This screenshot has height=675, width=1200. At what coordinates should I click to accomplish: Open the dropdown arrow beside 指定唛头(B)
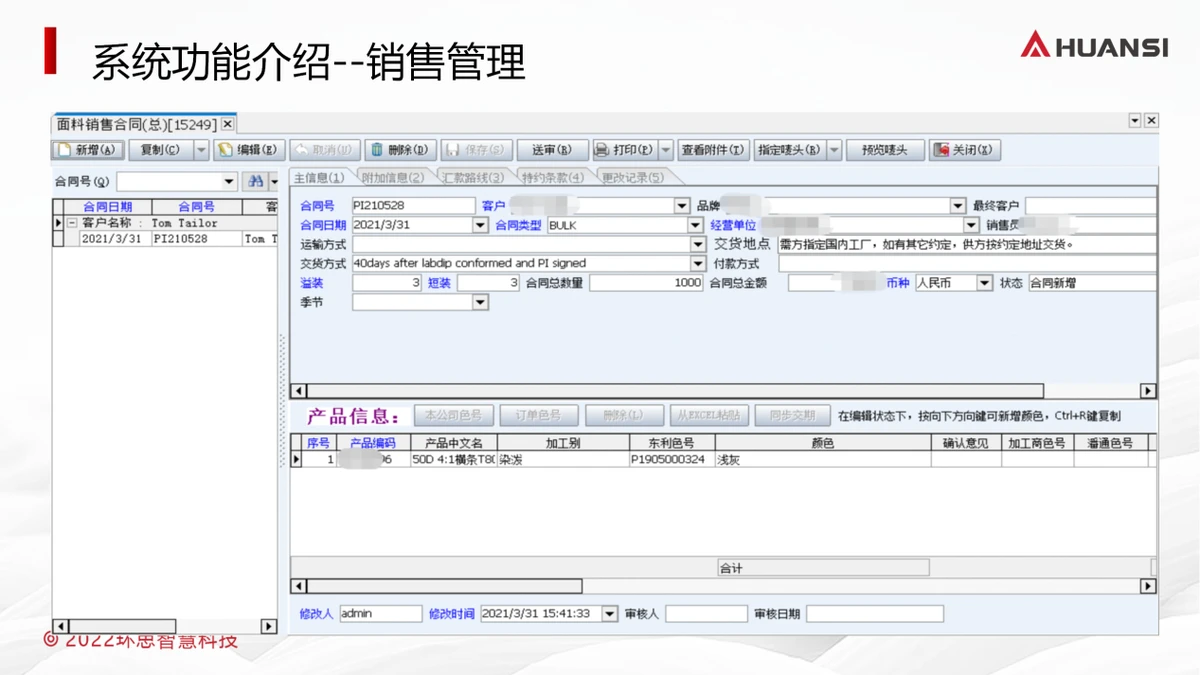(834, 150)
